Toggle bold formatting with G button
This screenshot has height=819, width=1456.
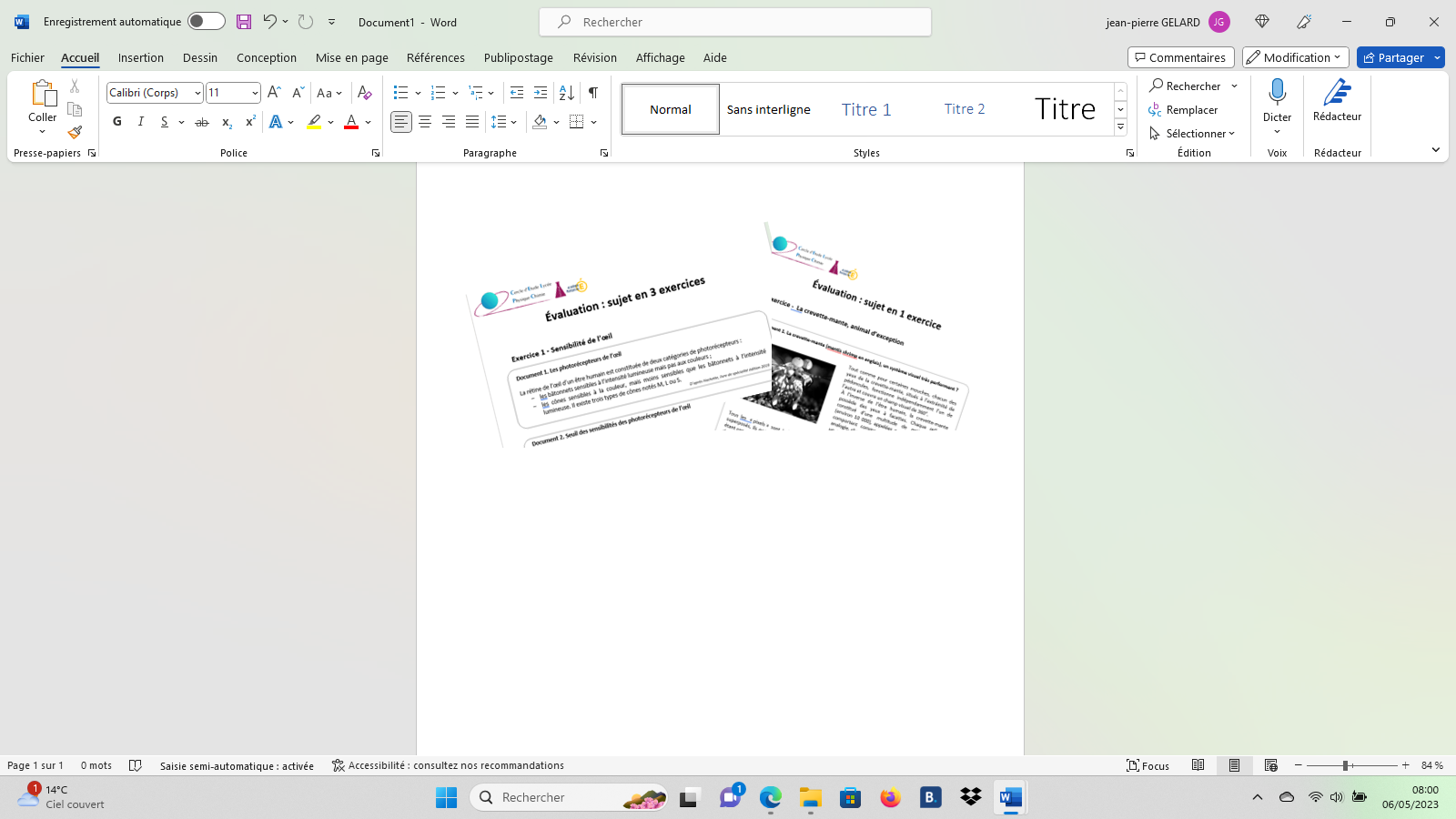coord(117,122)
